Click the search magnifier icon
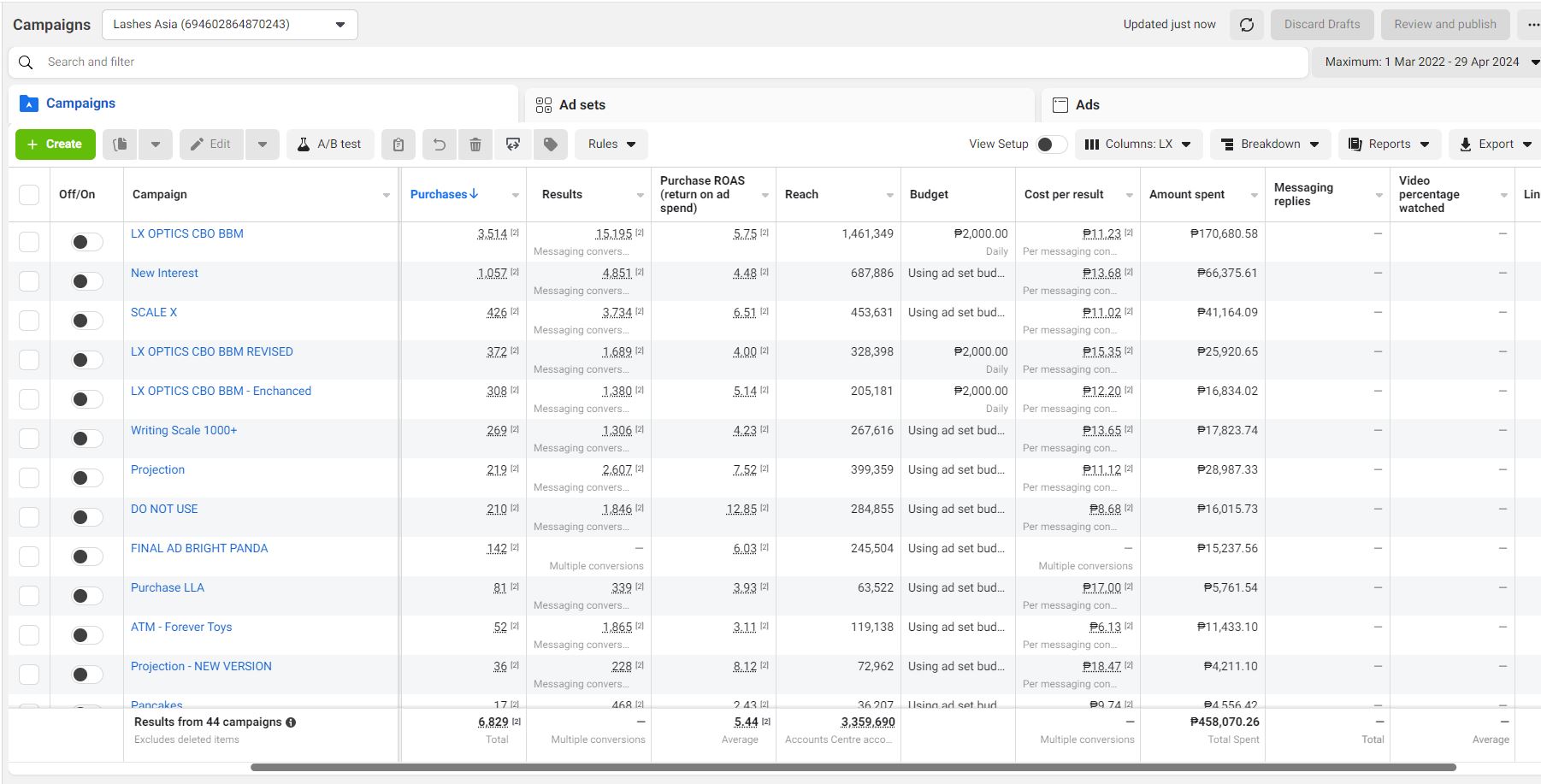The height and width of the screenshot is (784, 1541). pyautogui.click(x=26, y=62)
